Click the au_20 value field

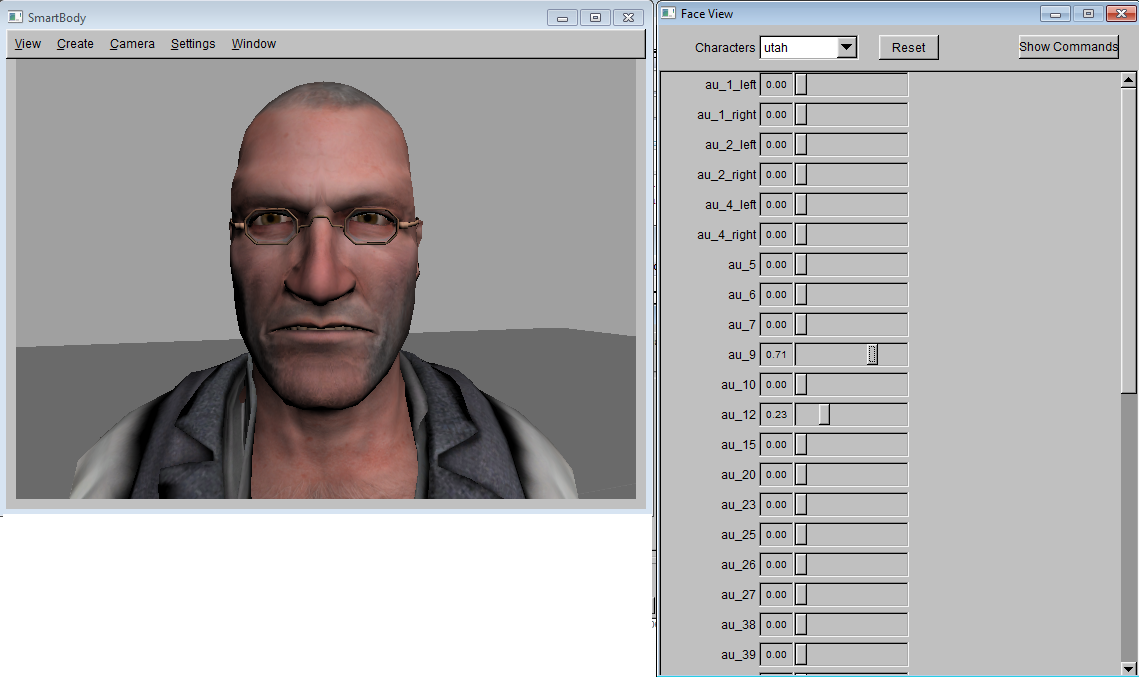coord(777,474)
